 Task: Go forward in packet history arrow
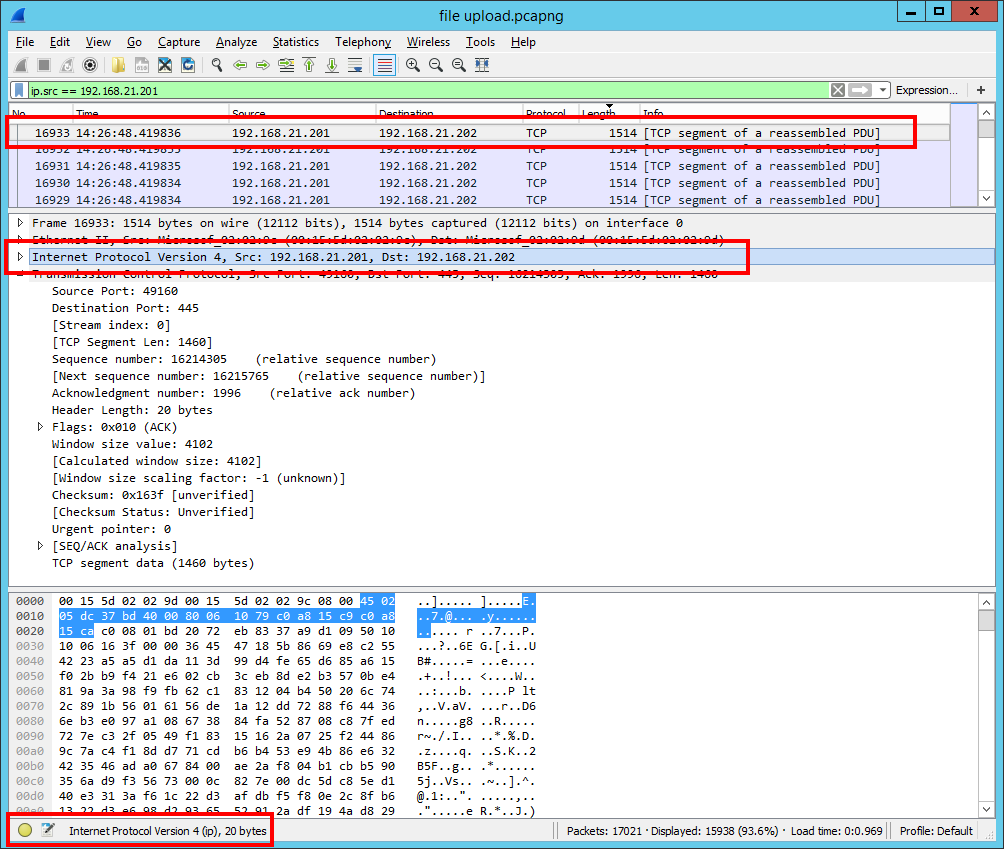(263, 65)
